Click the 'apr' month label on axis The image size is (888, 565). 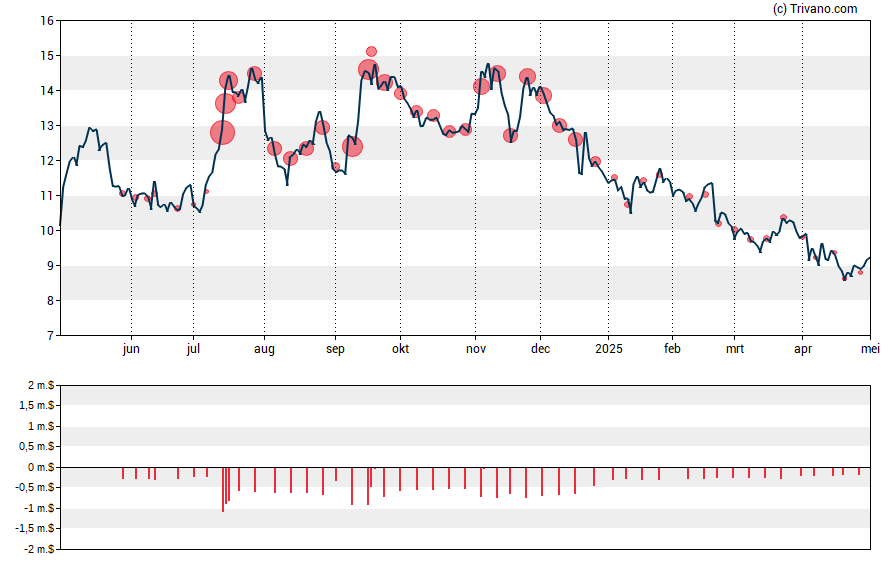pyautogui.click(x=802, y=349)
